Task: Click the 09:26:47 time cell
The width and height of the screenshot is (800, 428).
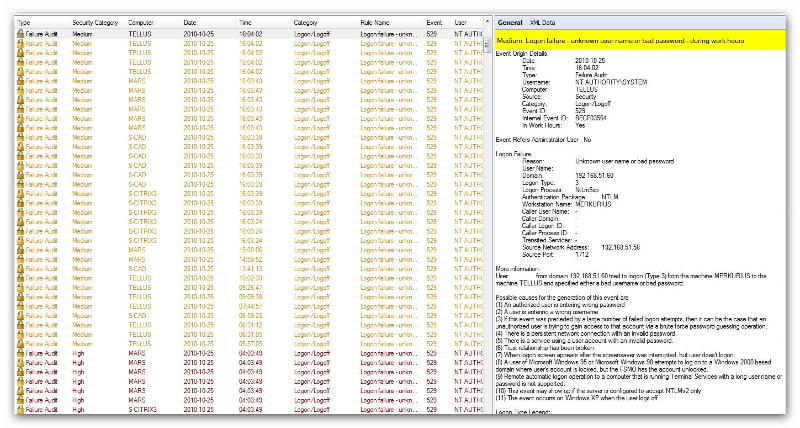Action: [x=251, y=287]
